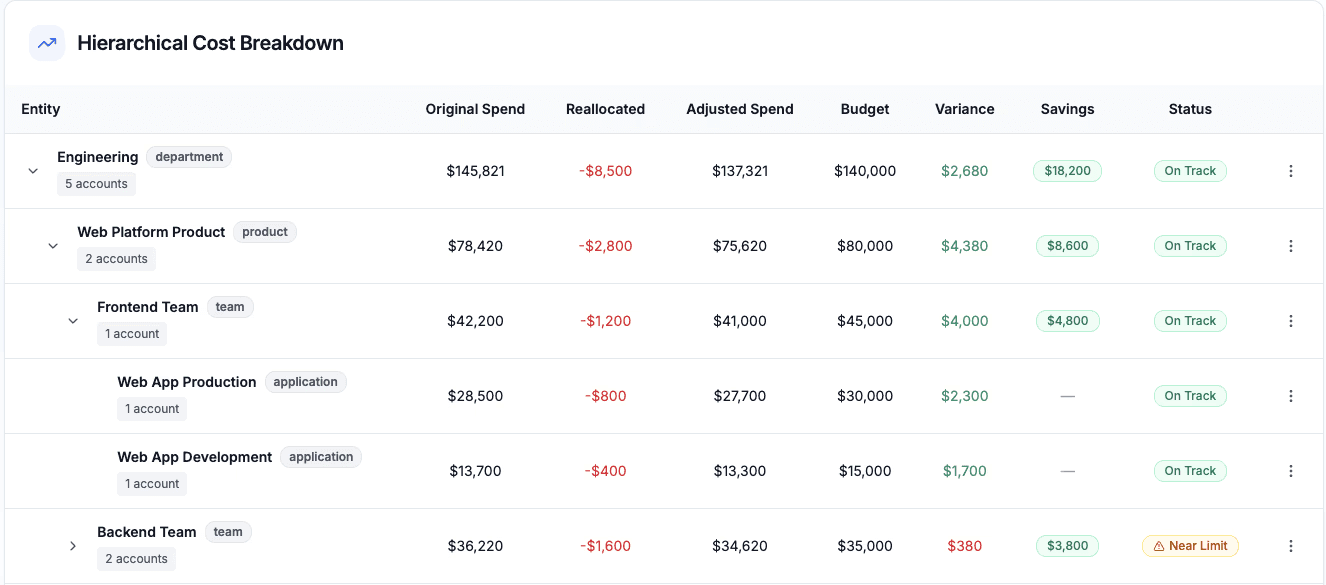1326x585 pixels.
Task: Click the Status column header
Action: tap(1190, 109)
